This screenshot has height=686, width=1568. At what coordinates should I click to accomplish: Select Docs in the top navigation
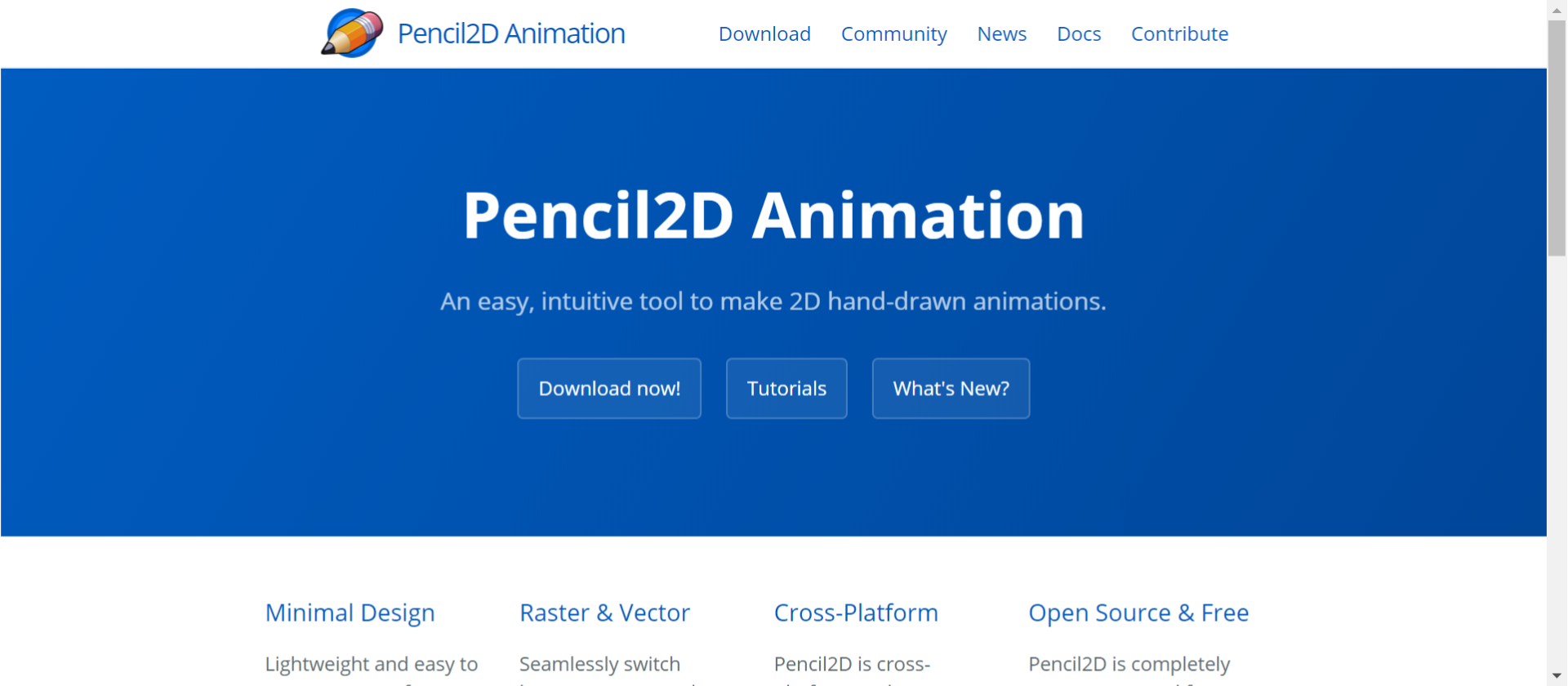(1078, 33)
